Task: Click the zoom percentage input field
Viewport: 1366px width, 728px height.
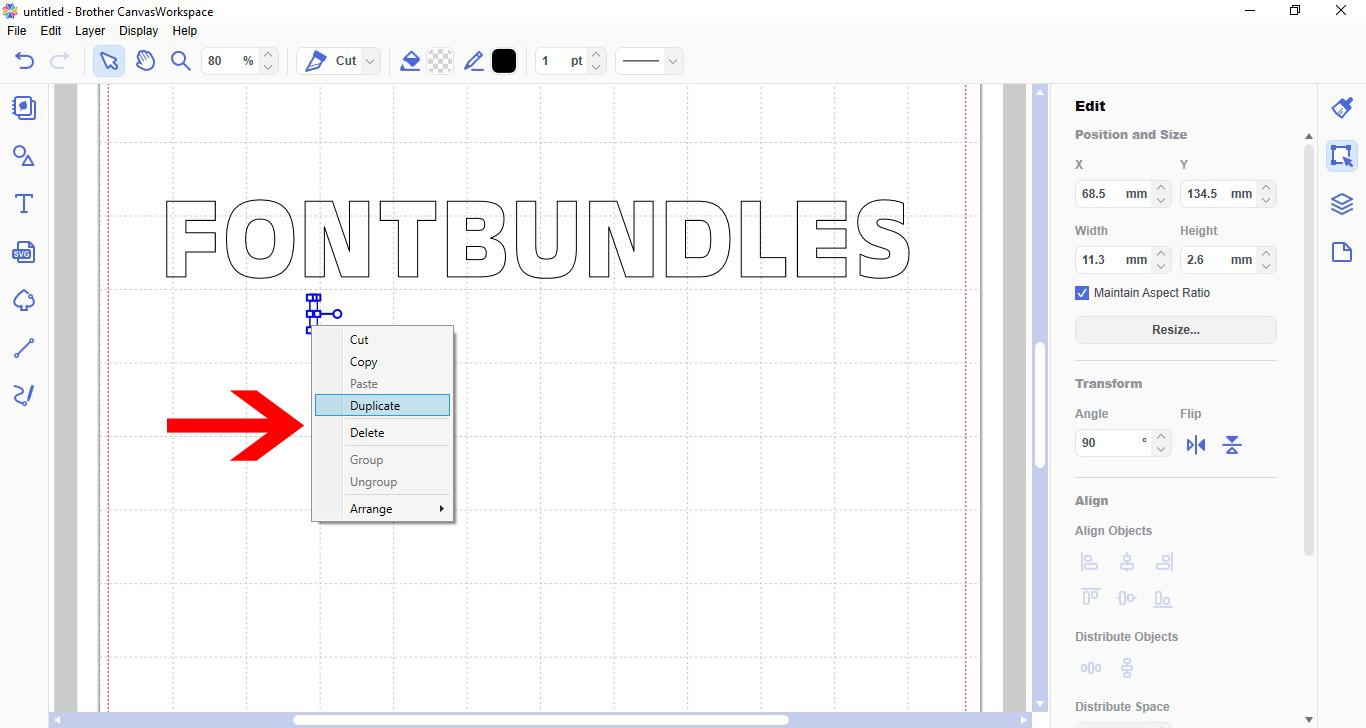Action: [x=230, y=61]
